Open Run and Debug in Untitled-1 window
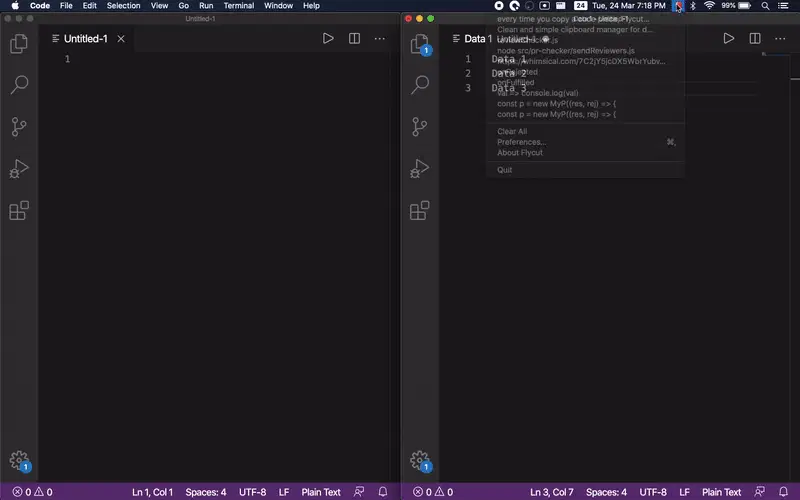This screenshot has width=800, height=500. (19, 168)
